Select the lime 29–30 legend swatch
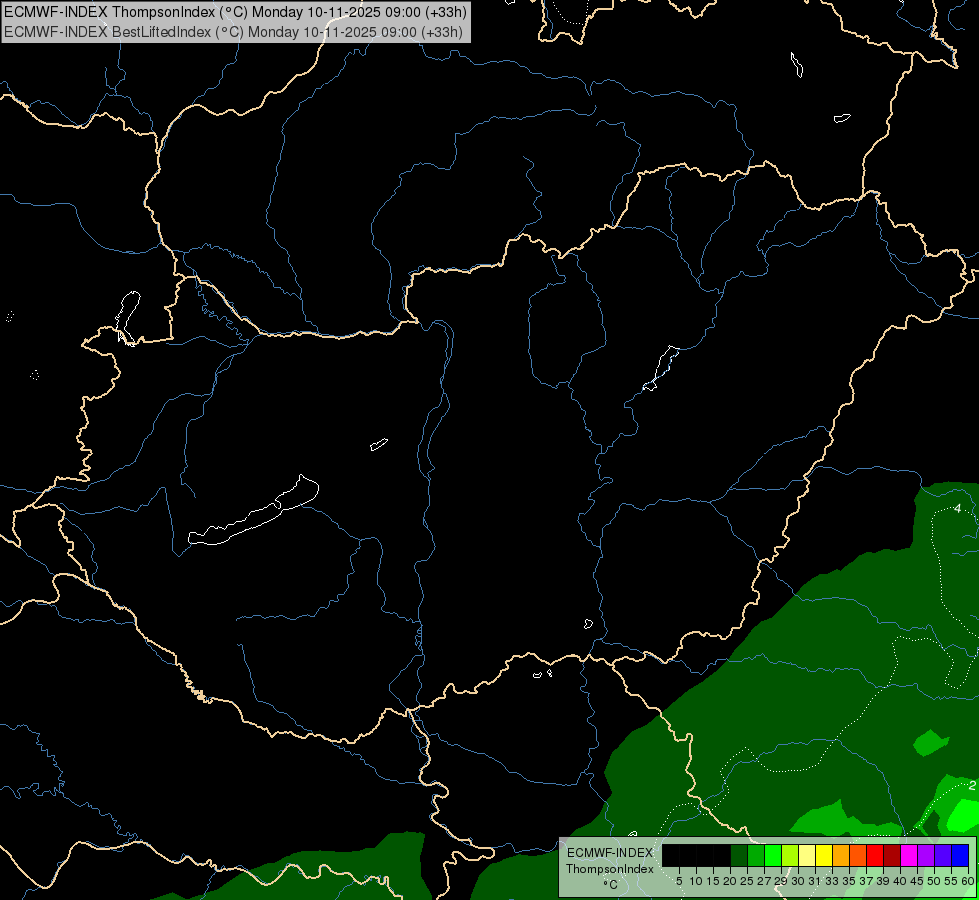 tap(790, 855)
